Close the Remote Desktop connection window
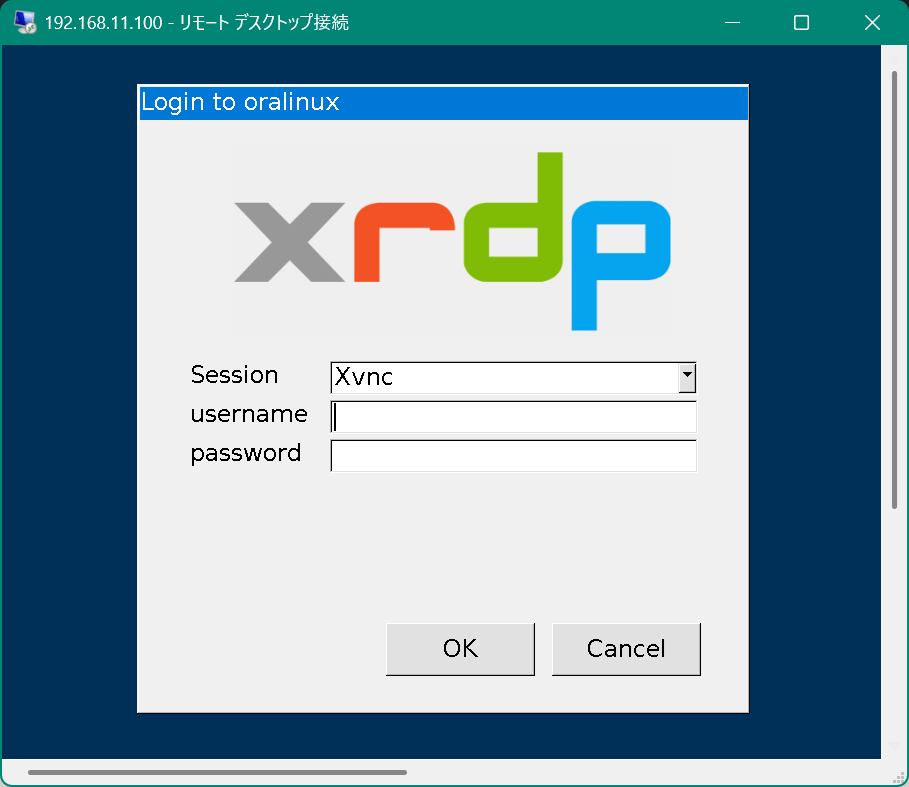The image size is (909, 787). 871,22
